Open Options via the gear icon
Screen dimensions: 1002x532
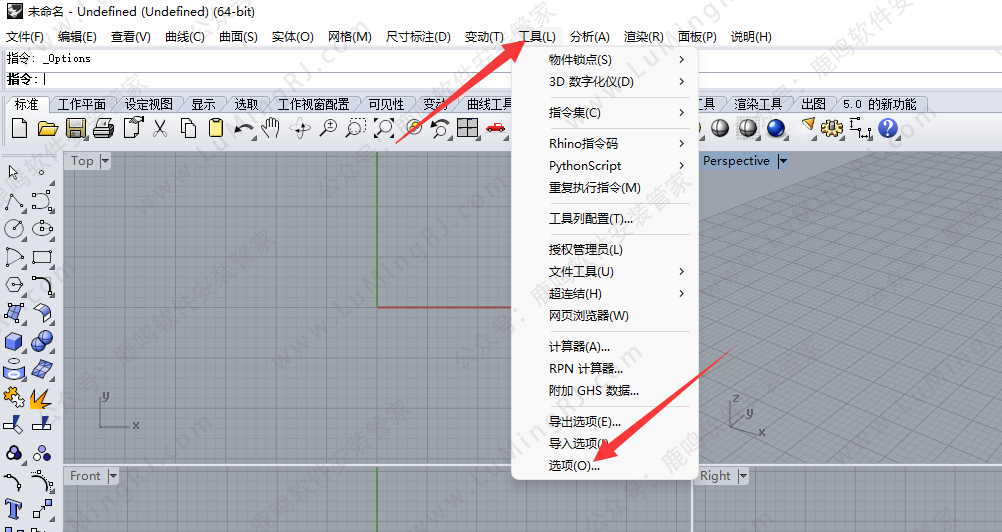(x=832, y=128)
